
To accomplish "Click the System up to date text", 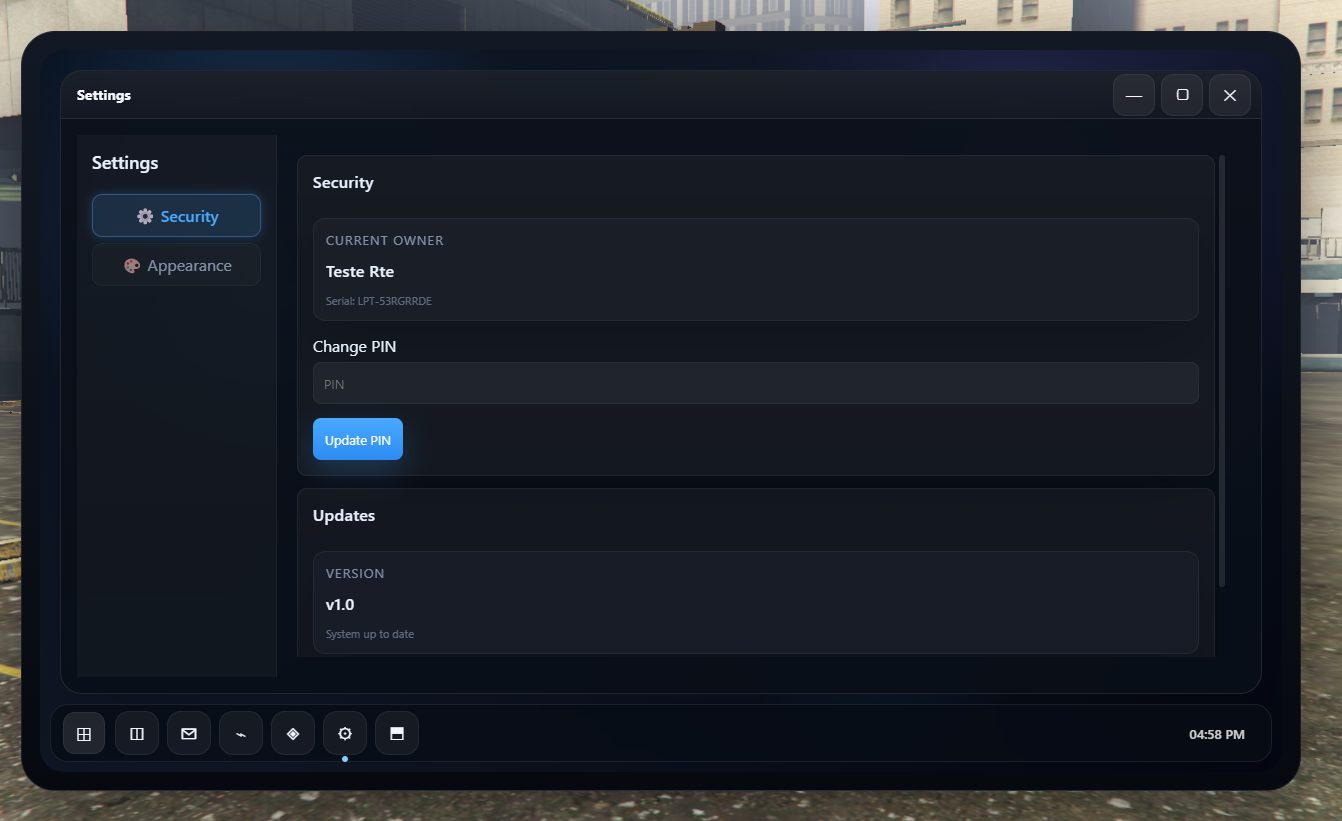I will 370,634.
